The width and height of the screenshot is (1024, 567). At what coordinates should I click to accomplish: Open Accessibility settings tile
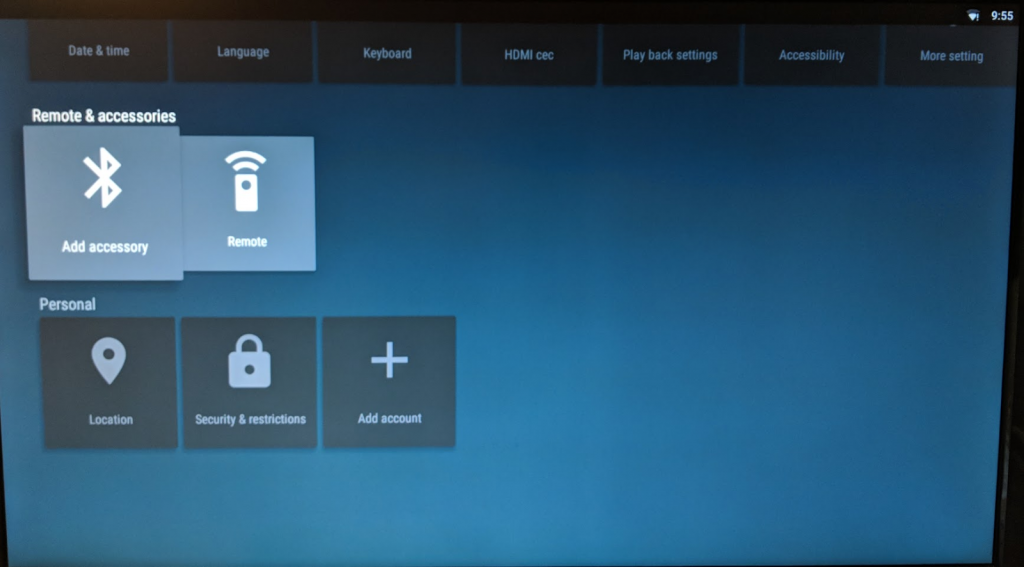click(811, 56)
